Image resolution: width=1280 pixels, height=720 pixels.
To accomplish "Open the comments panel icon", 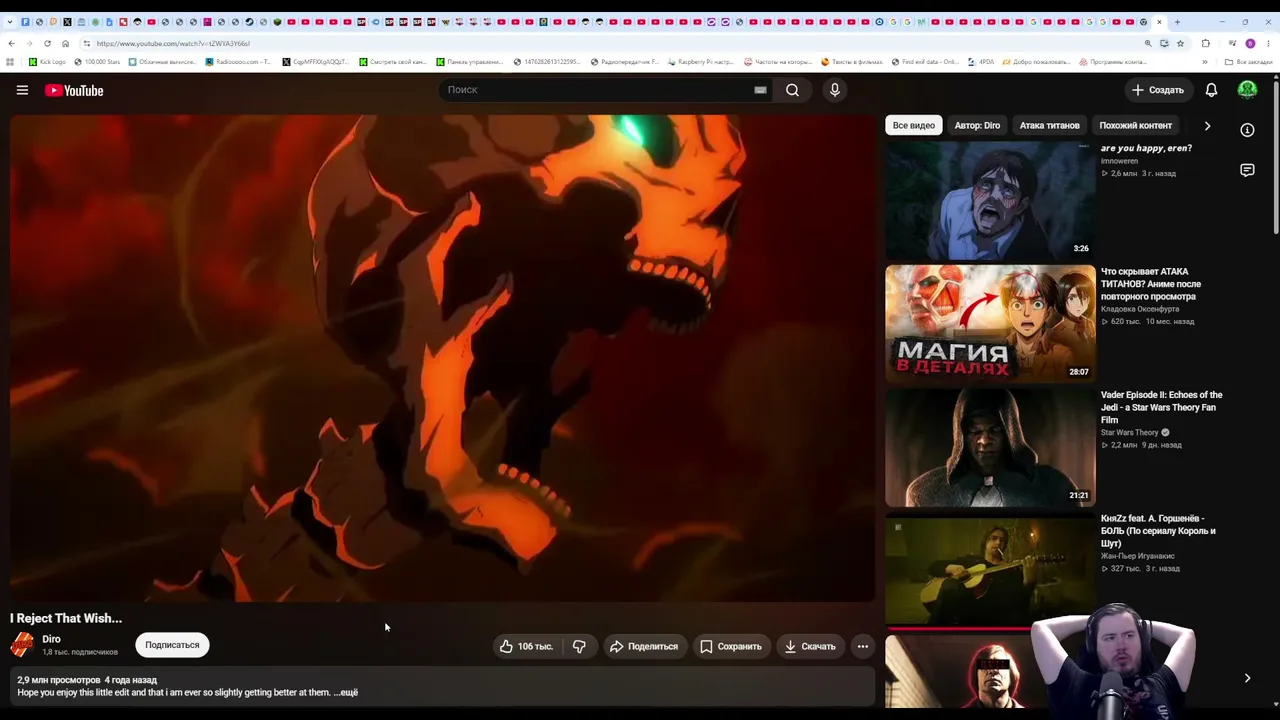I will tap(1247, 170).
